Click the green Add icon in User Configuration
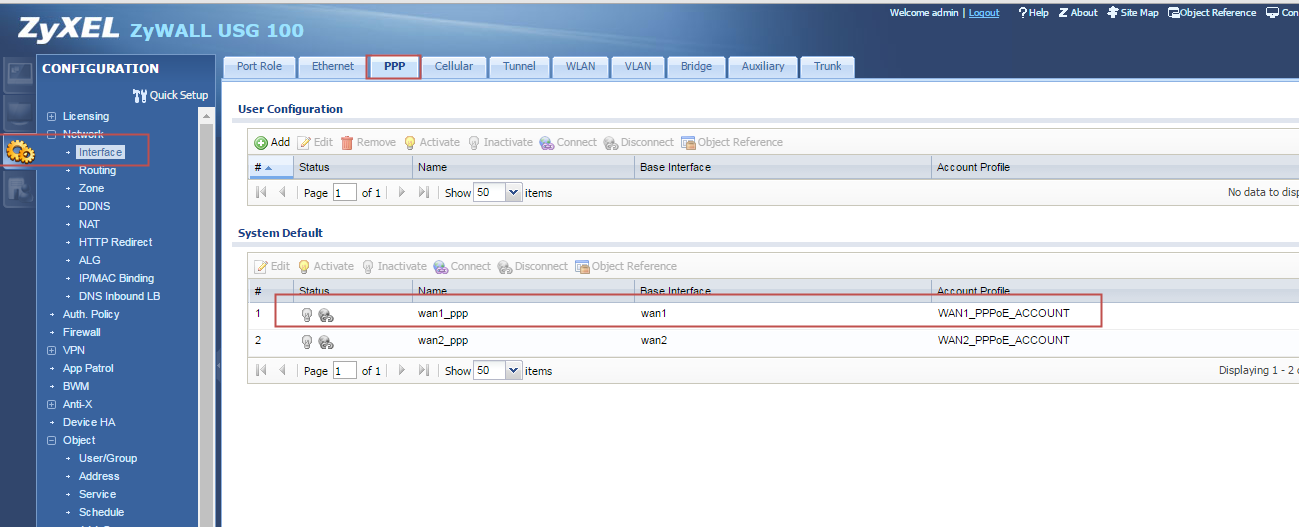The width and height of the screenshot is (1299, 527). [261, 143]
